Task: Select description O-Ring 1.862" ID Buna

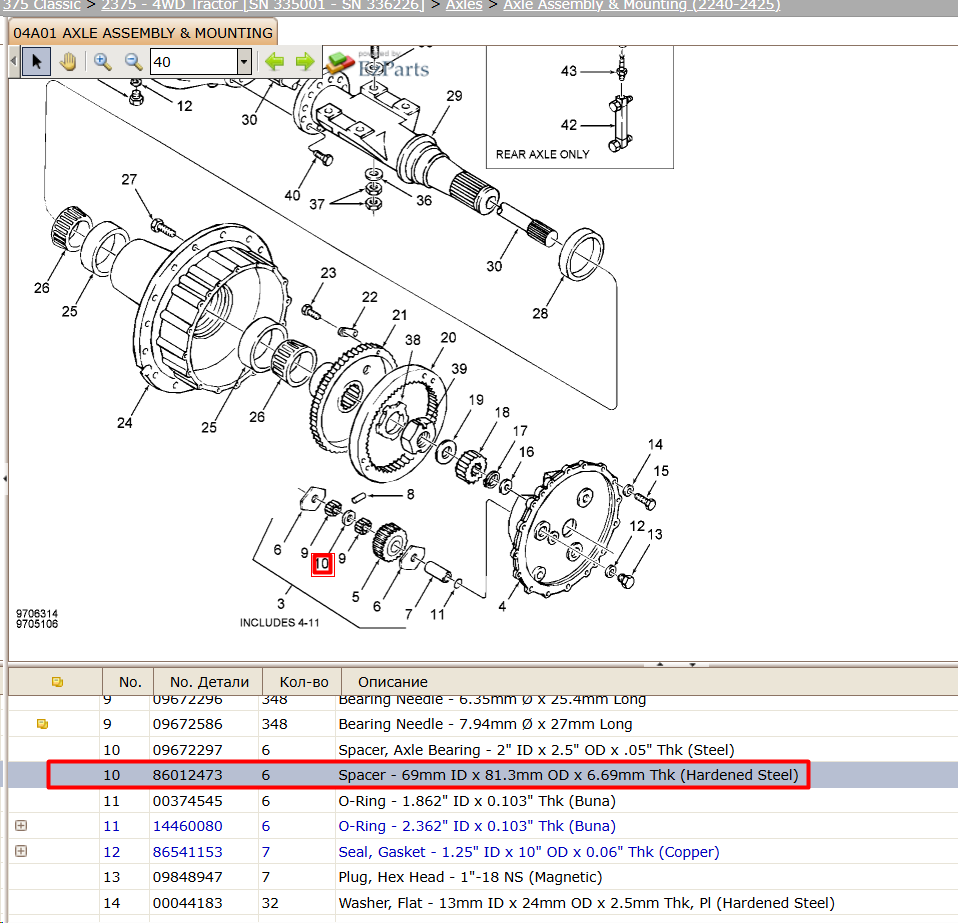Action: tap(477, 801)
